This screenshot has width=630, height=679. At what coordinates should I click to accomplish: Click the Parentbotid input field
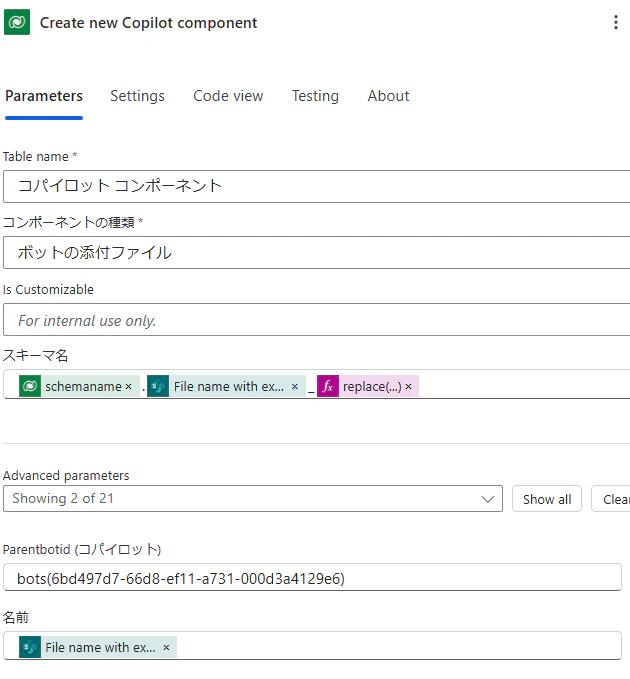coord(312,577)
